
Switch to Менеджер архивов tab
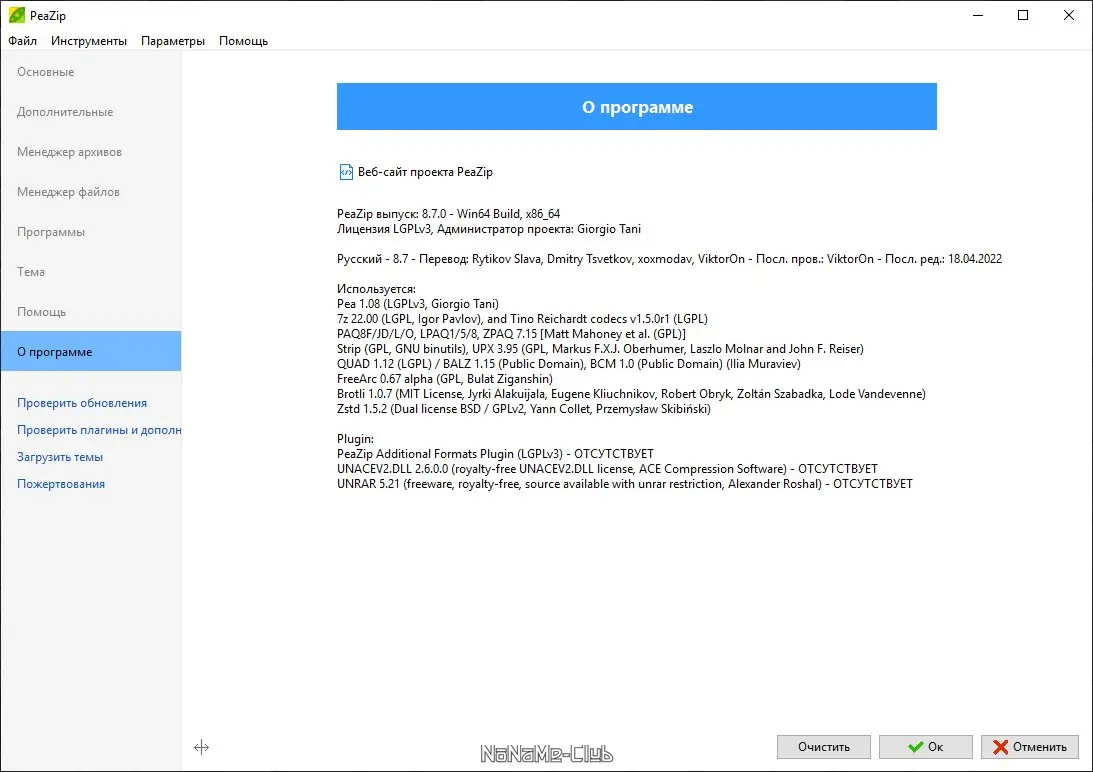pyautogui.click(x=91, y=151)
